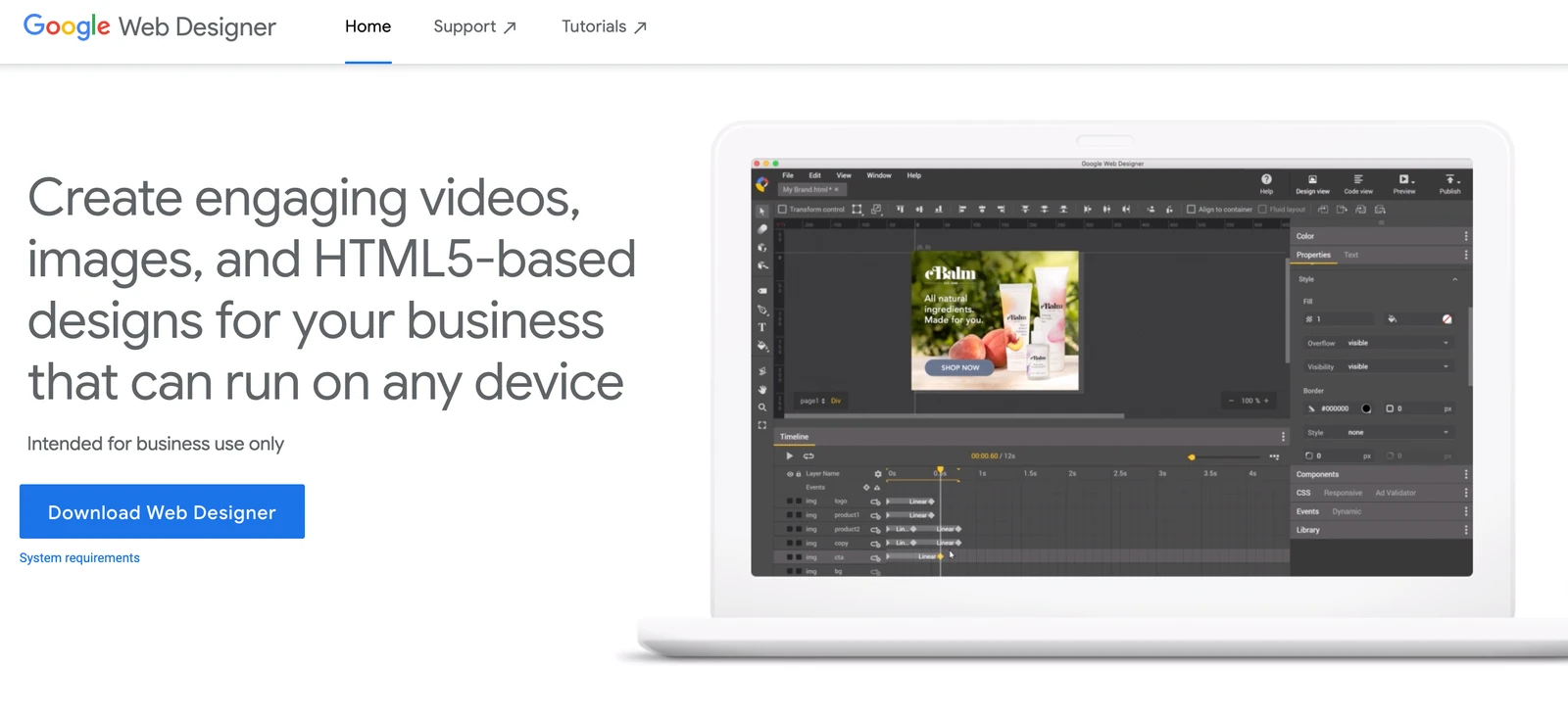
Task: Open the Support link
Action: click(x=474, y=26)
